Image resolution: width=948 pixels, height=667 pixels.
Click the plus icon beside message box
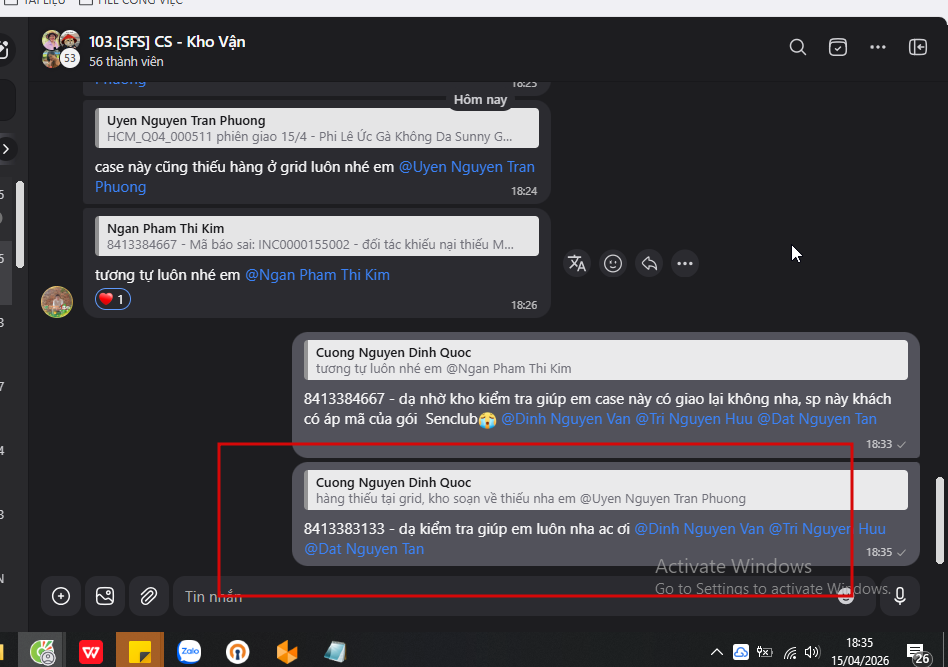click(60, 596)
